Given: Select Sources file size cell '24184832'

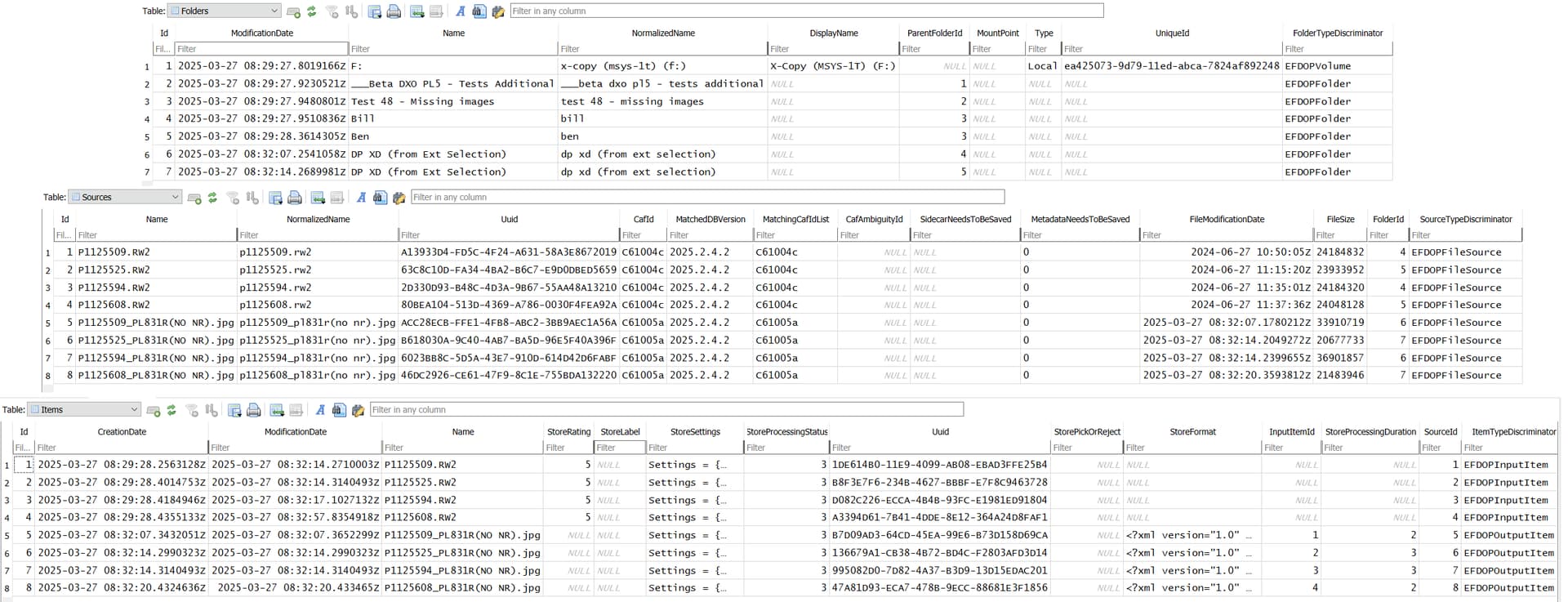Looking at the screenshot, I should (1340, 253).
